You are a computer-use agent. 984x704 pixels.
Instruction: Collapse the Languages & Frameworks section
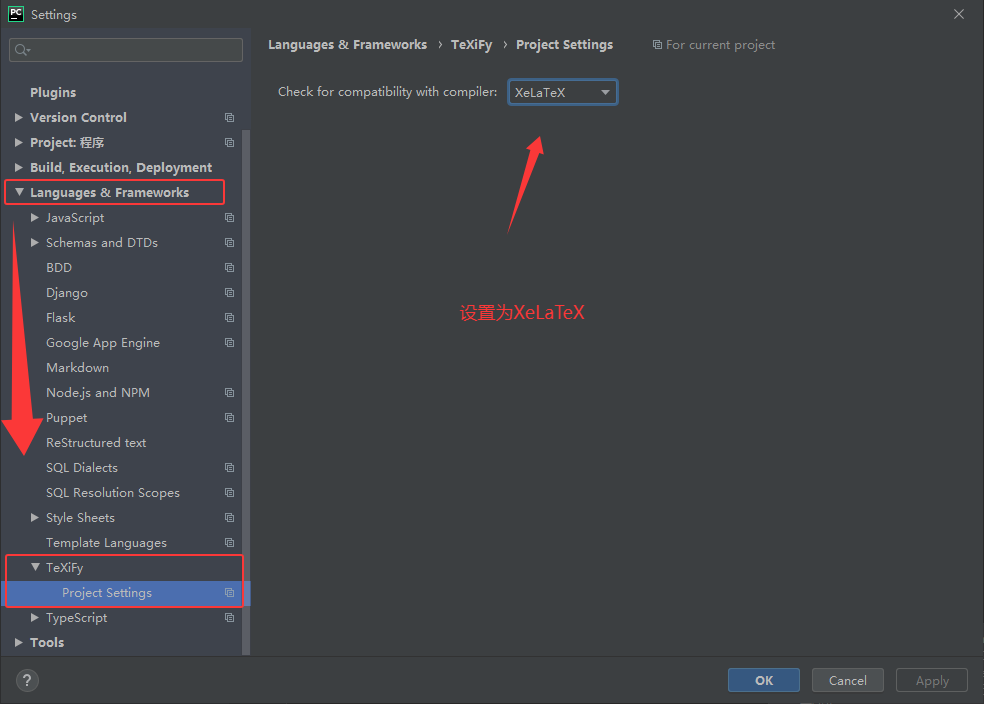pyautogui.click(x=19, y=192)
